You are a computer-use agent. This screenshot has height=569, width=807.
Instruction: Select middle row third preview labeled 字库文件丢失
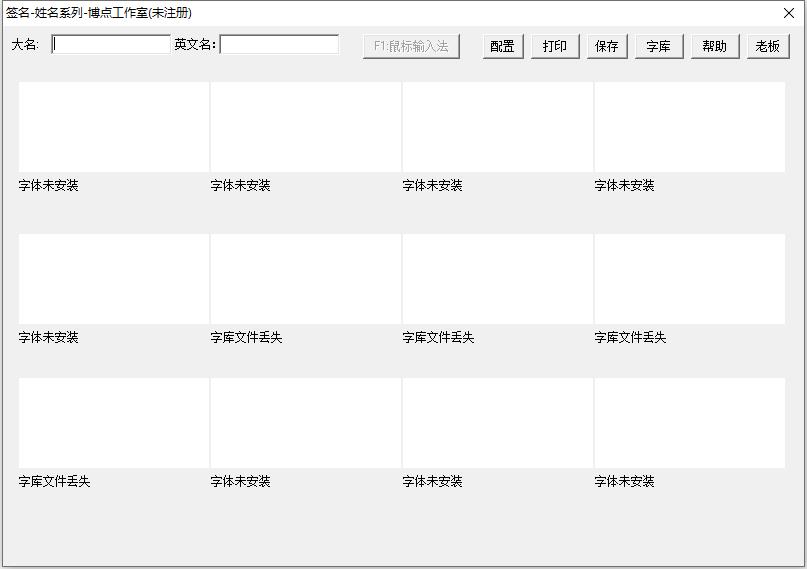click(498, 279)
